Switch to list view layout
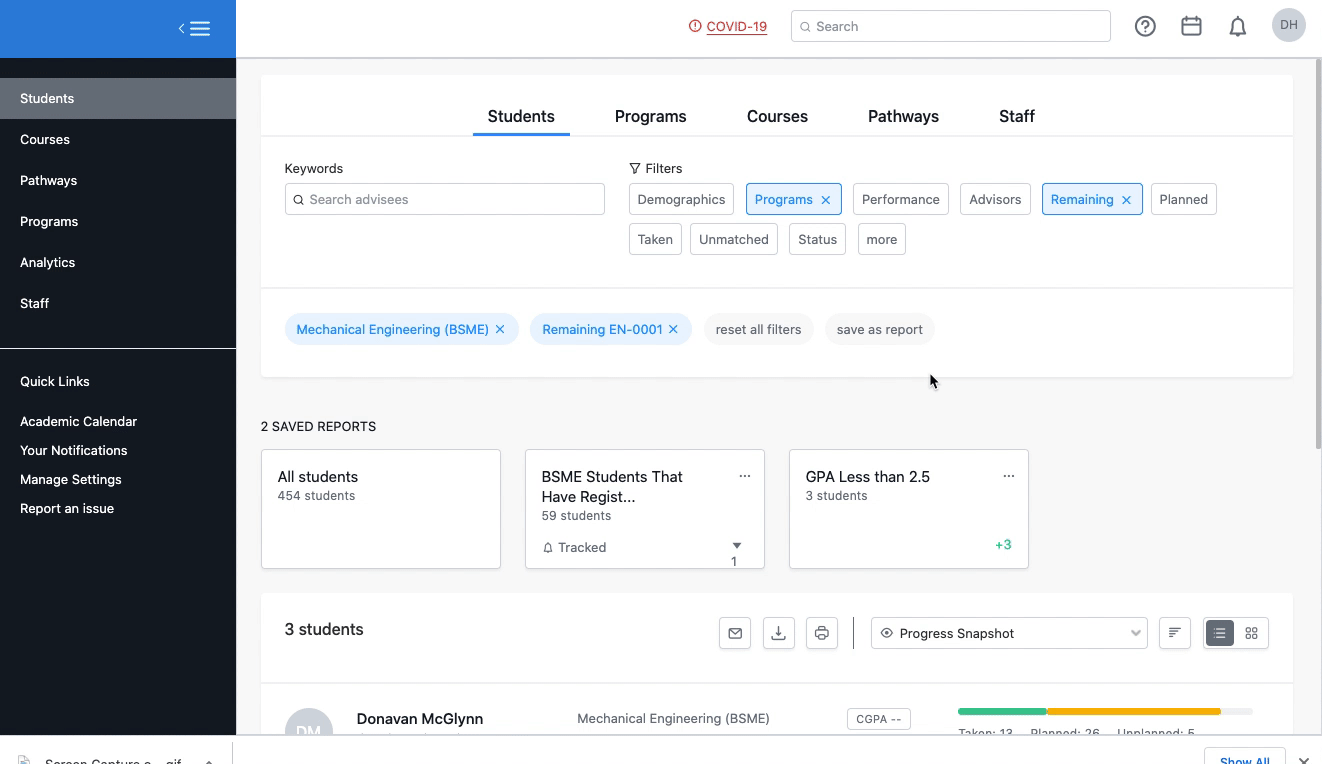 pos(1220,633)
